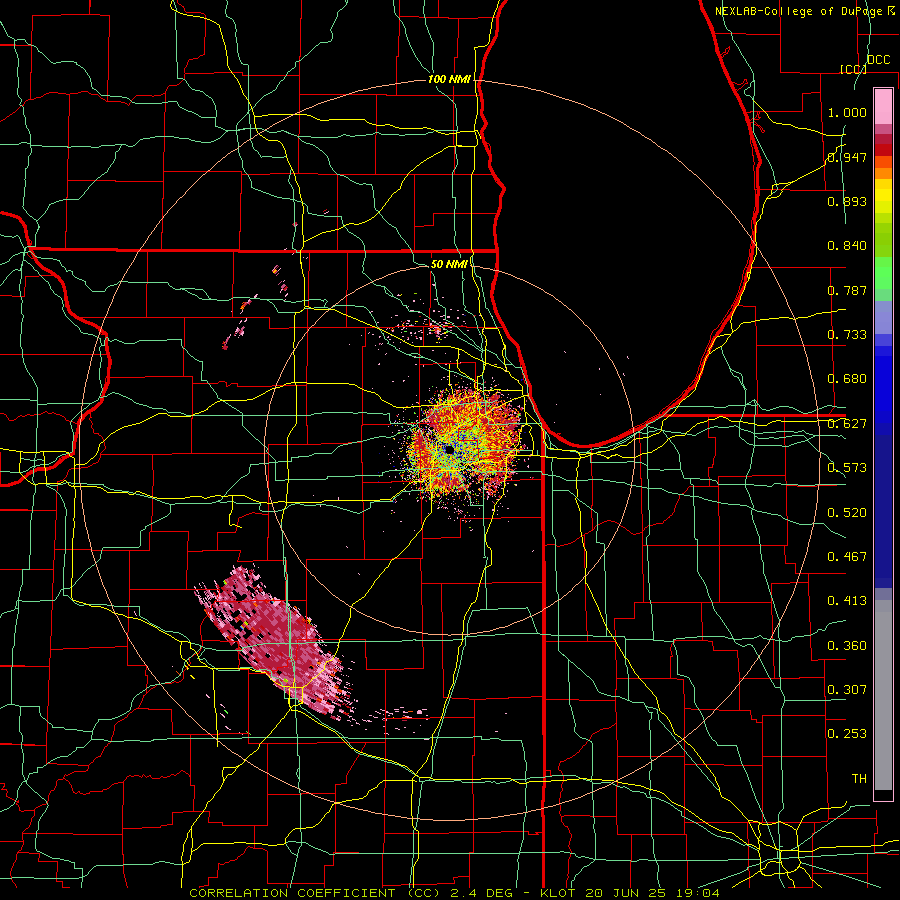Select the 0.307 legend value

coord(847,690)
